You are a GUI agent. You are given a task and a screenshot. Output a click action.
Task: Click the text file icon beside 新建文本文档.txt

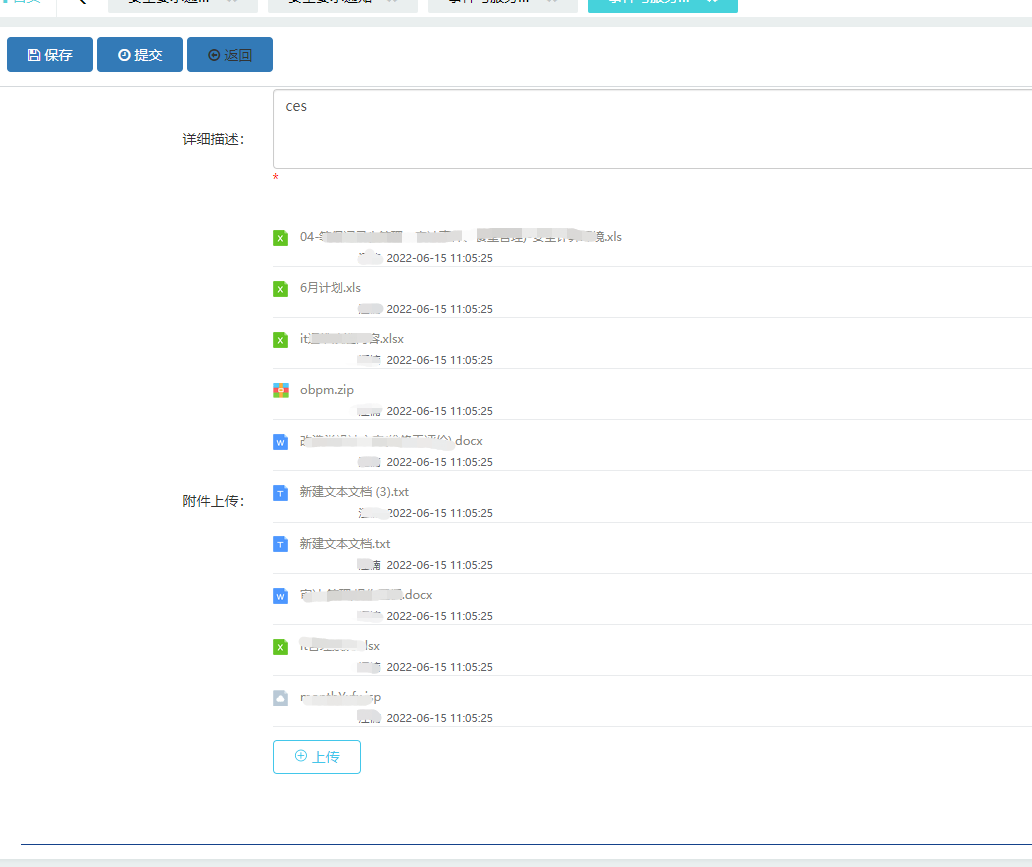(280, 544)
